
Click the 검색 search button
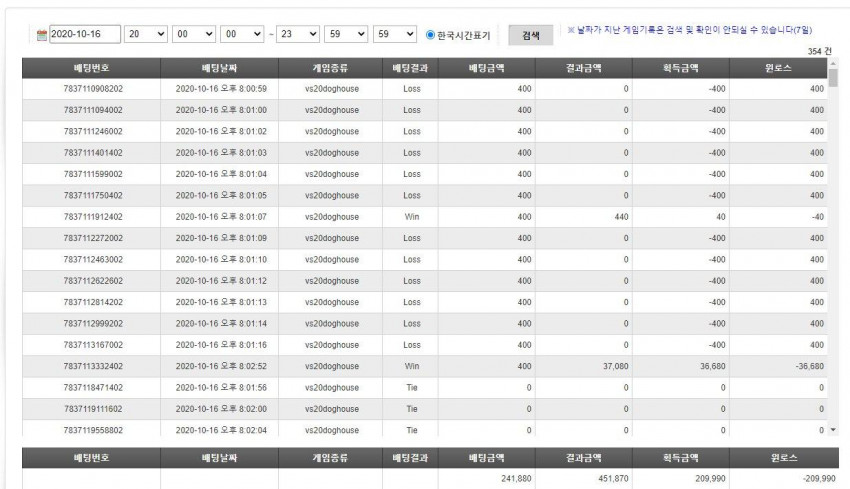(531, 35)
